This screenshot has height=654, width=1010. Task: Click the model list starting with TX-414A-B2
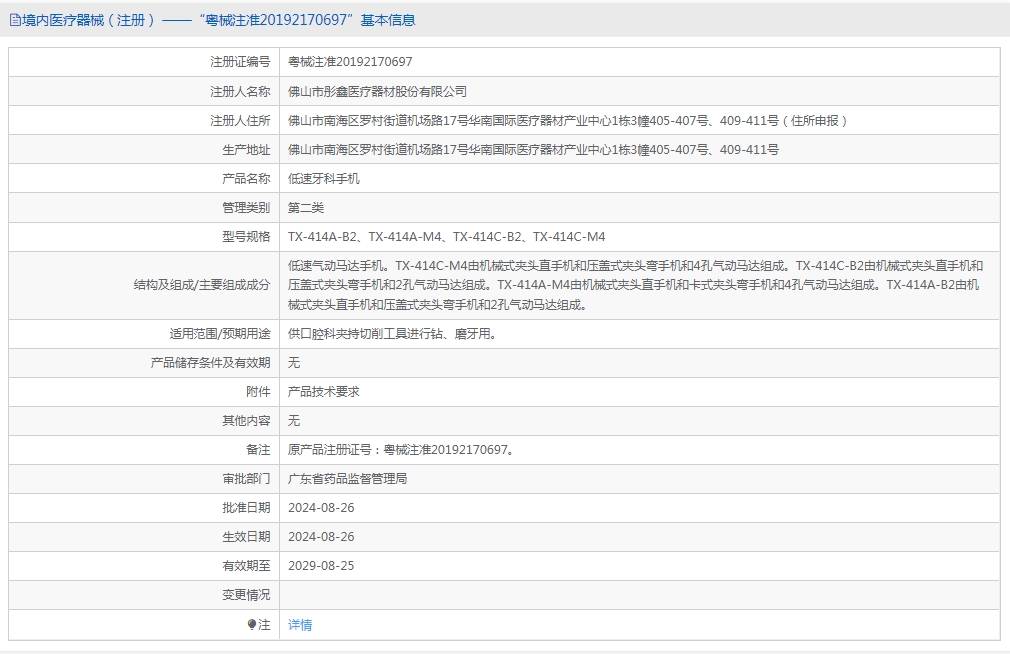coord(446,237)
